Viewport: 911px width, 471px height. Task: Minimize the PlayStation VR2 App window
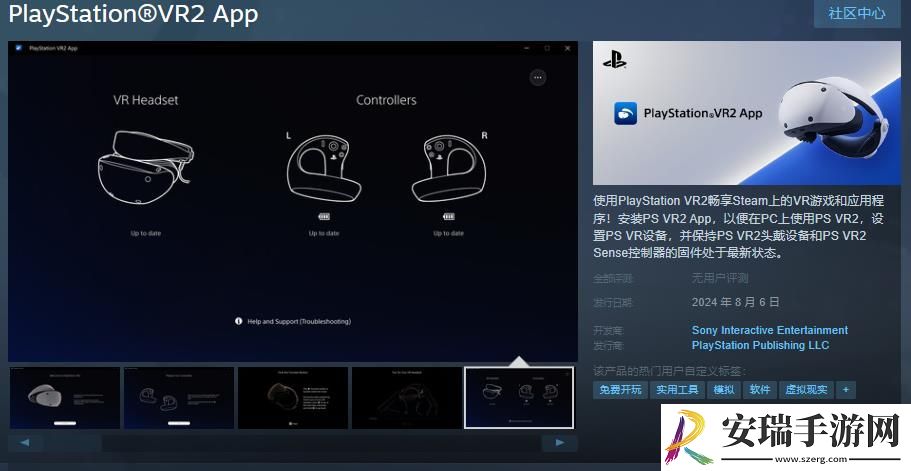click(x=526, y=48)
